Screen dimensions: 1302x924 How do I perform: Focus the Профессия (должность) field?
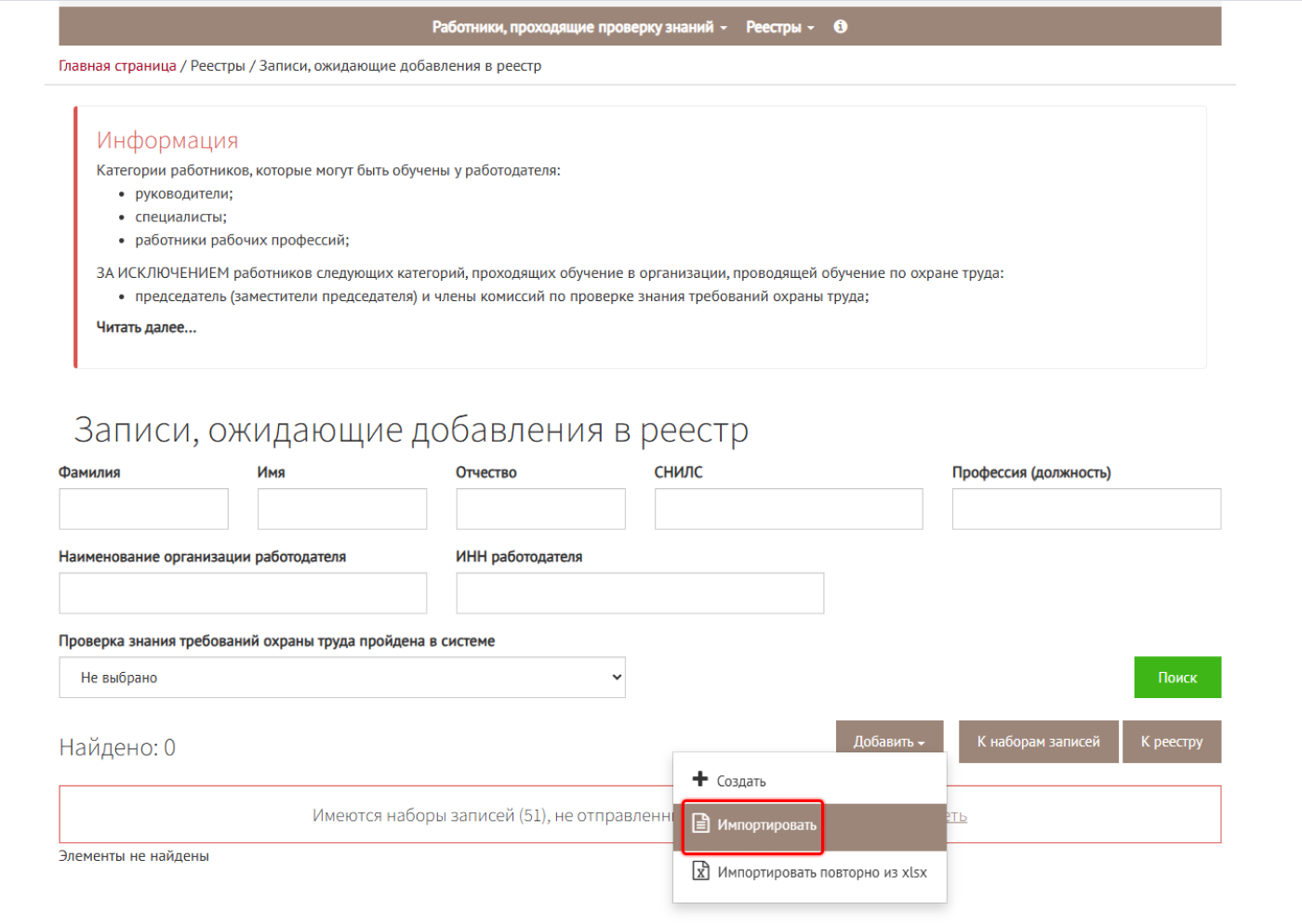(1086, 508)
